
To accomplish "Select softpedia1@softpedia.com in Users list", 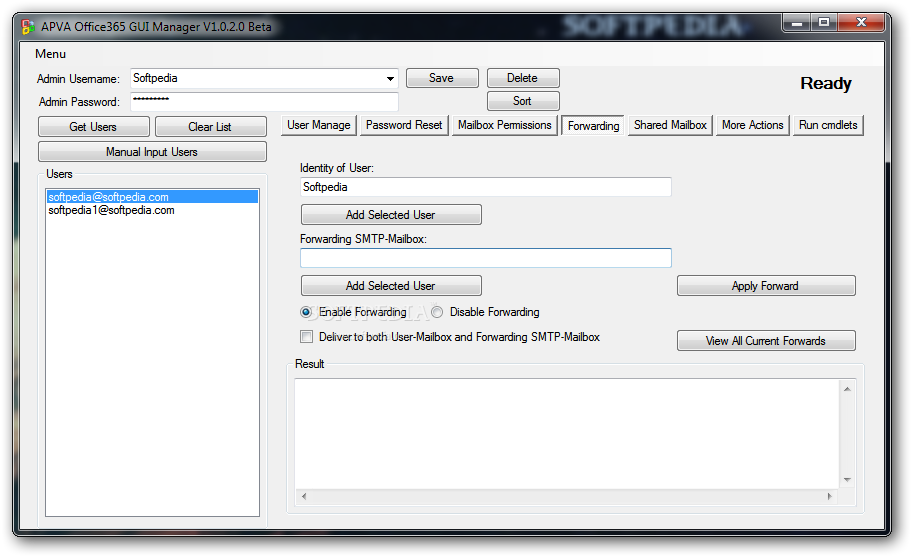I will pos(152,210).
